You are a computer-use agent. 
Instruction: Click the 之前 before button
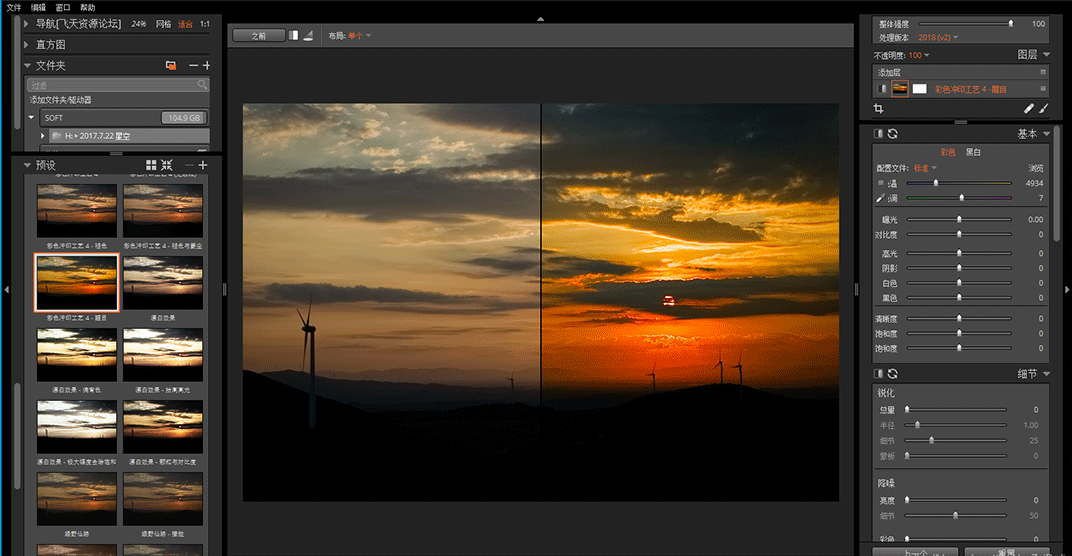point(258,36)
